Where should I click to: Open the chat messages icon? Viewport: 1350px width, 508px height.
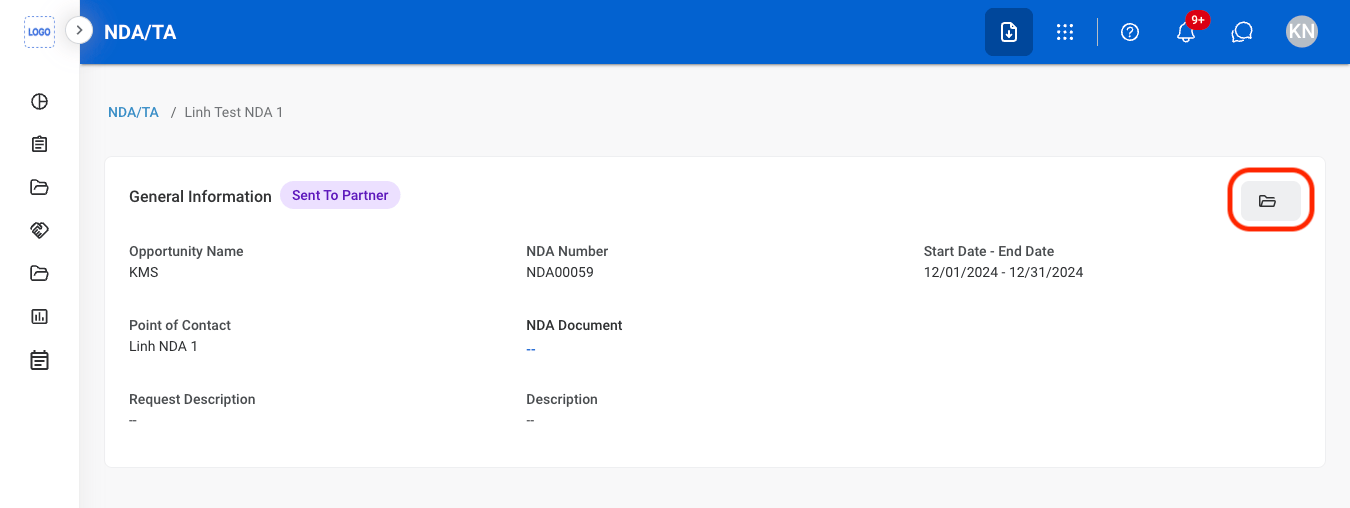point(1242,32)
